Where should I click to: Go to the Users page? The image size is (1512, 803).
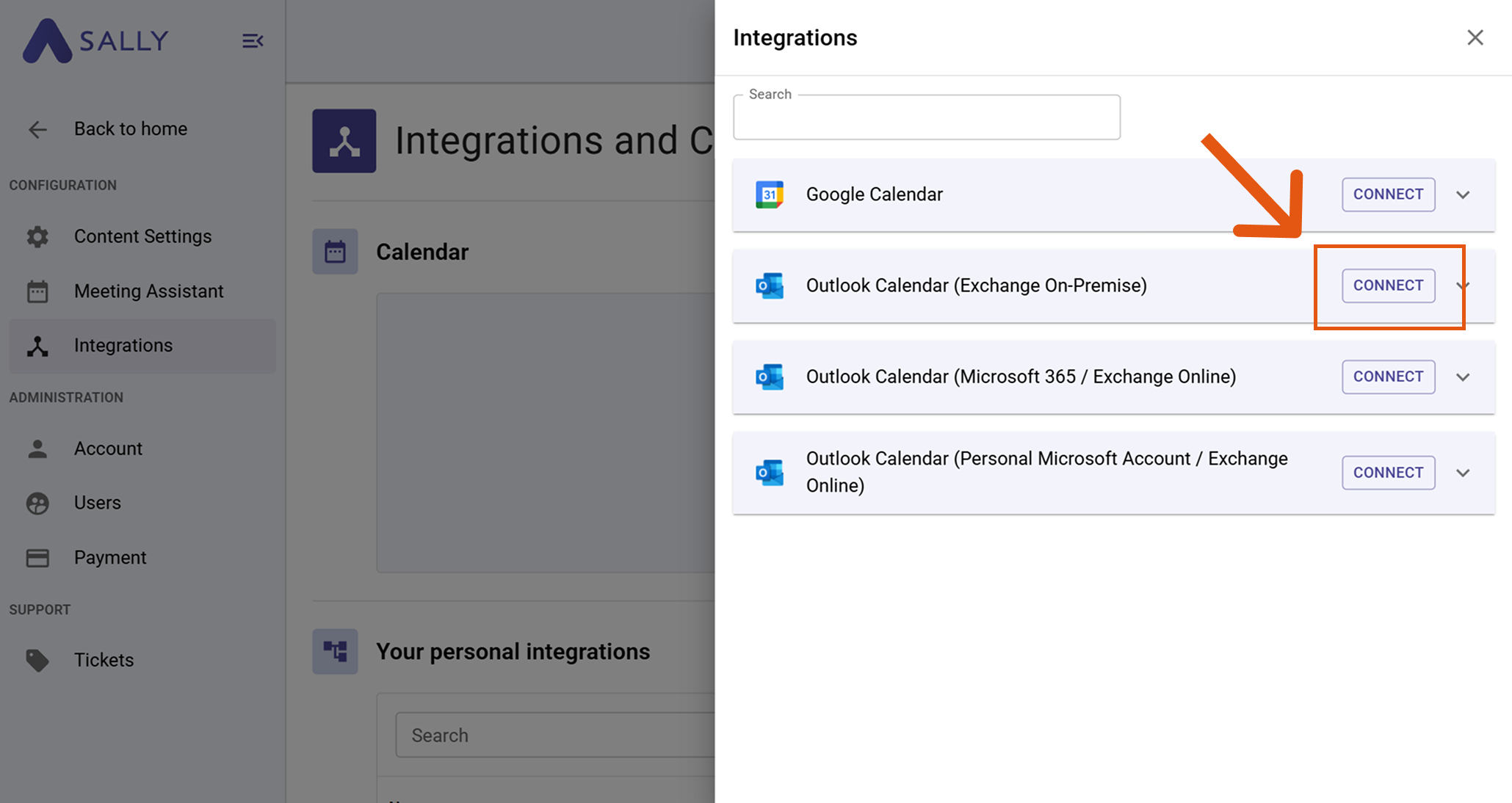pyautogui.click(x=97, y=503)
